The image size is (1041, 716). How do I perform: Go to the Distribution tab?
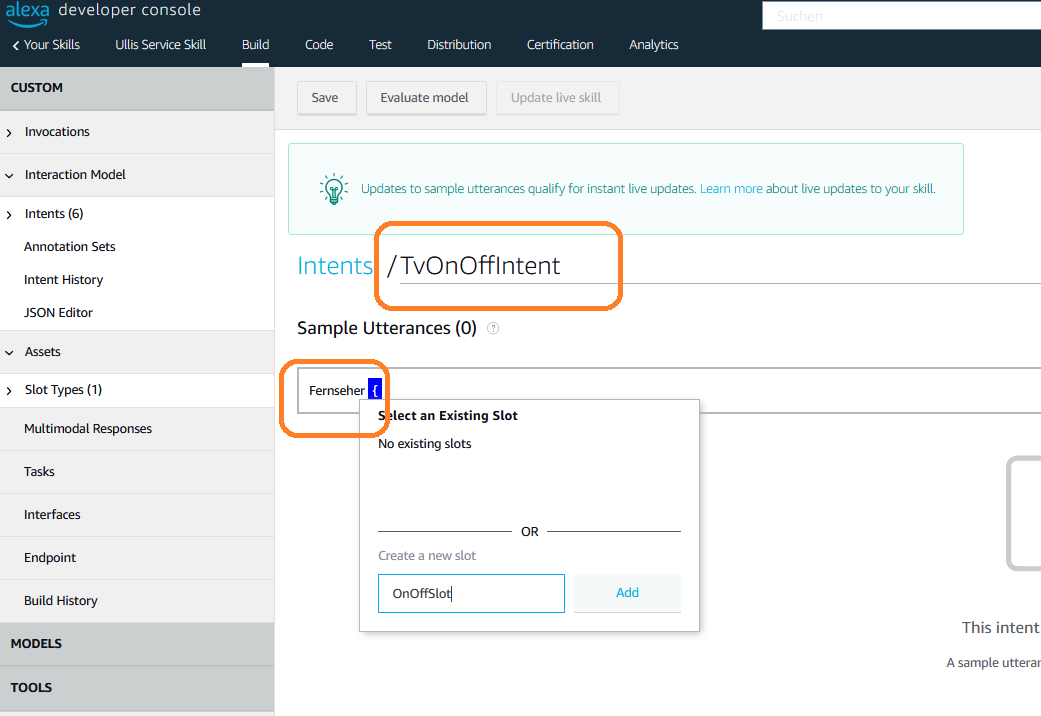click(459, 45)
